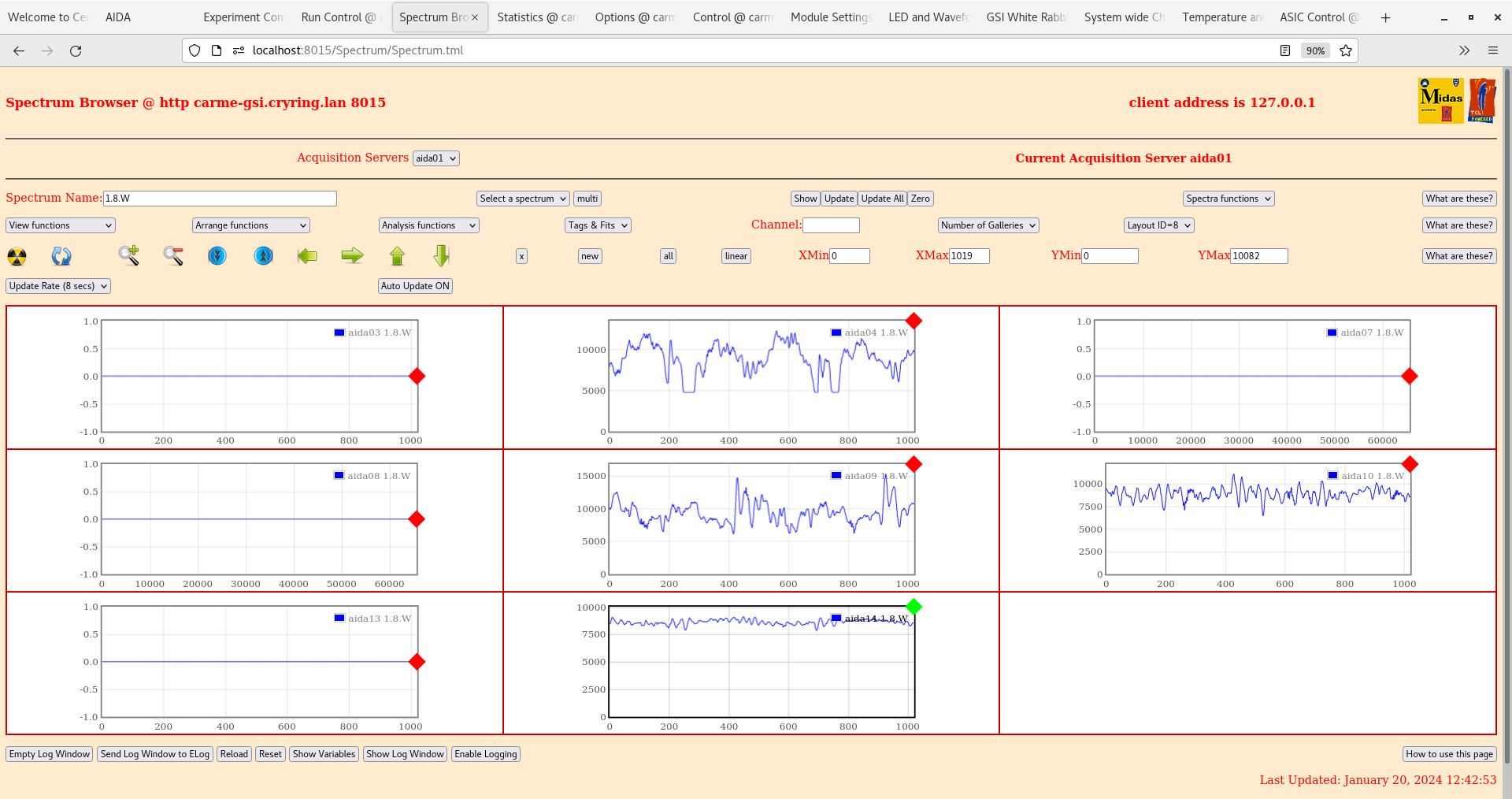The width and height of the screenshot is (1512, 799).
Task: Click the blue double down-arrow icon
Action: [217, 255]
